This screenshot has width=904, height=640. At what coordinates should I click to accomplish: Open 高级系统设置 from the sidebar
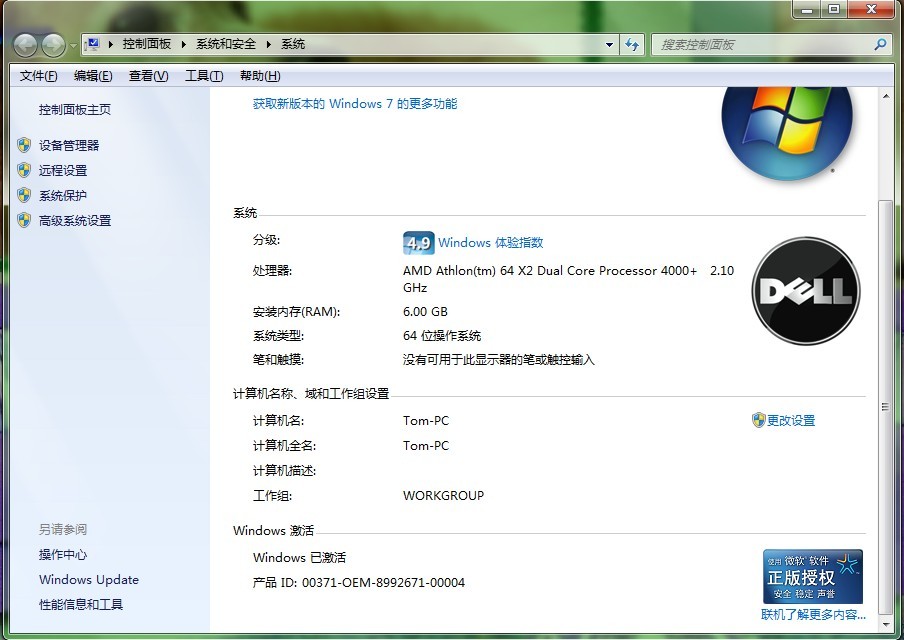pyautogui.click(x=75, y=220)
